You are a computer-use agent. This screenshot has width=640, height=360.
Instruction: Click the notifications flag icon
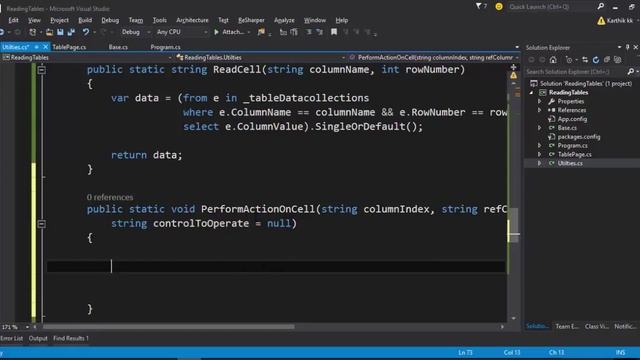(479, 7)
